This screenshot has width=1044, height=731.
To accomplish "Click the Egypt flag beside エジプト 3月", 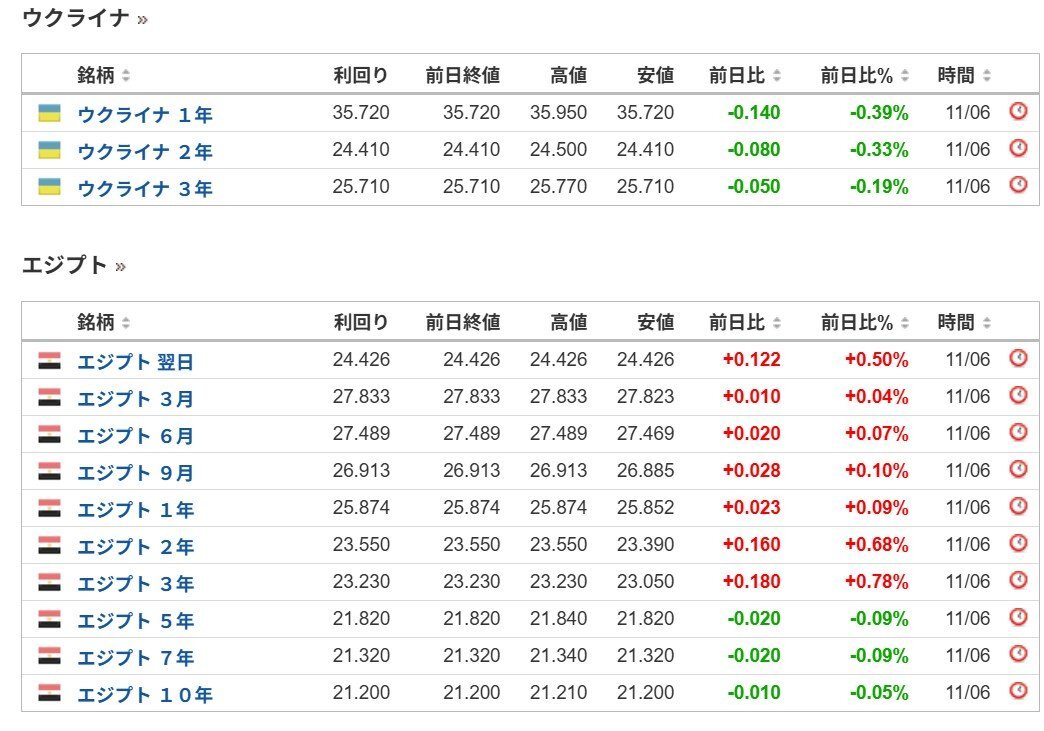I will click(x=49, y=397).
